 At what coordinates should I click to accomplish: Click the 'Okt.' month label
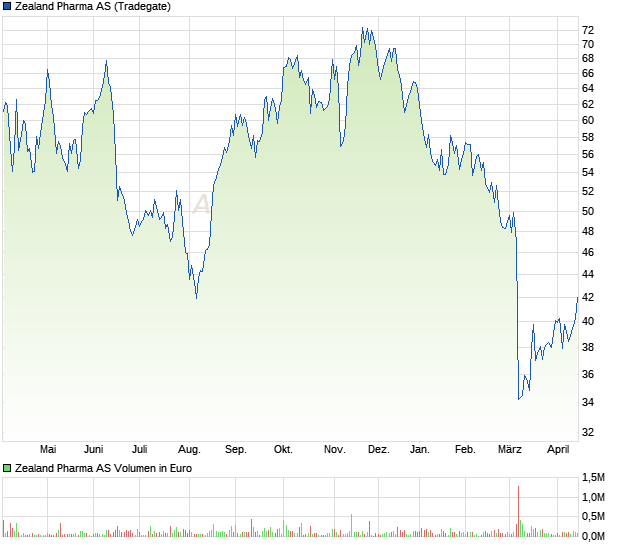click(283, 449)
